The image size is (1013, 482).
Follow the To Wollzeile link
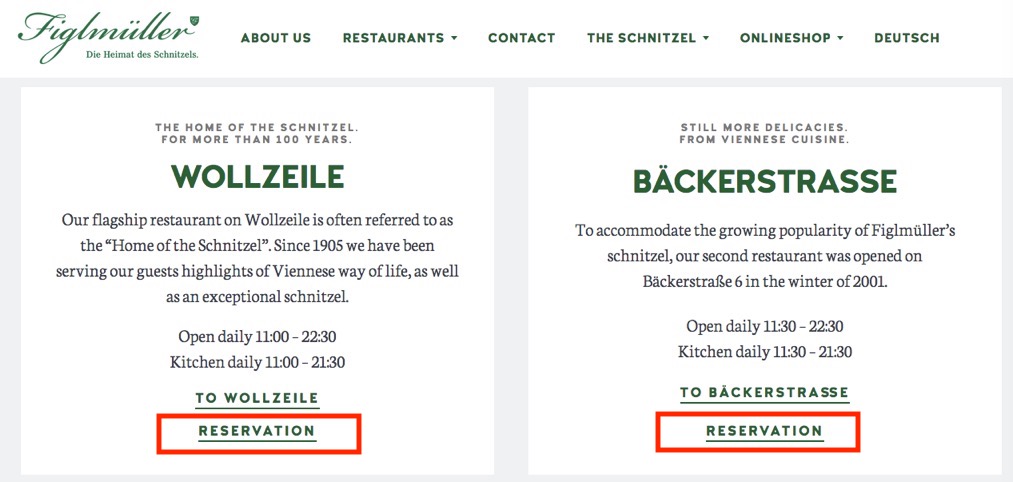point(257,398)
